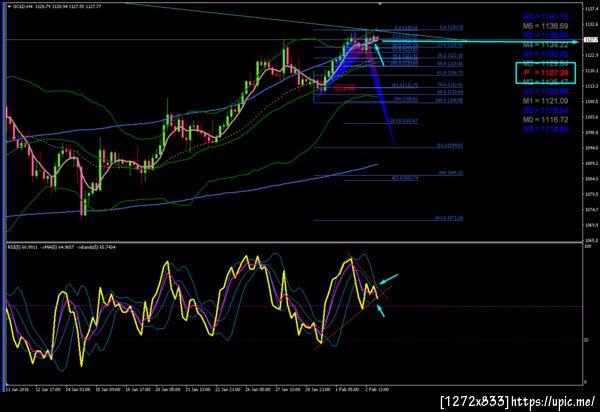Select the M1 = 1121.09 pivot label
600x412 pixels.
click(545, 101)
